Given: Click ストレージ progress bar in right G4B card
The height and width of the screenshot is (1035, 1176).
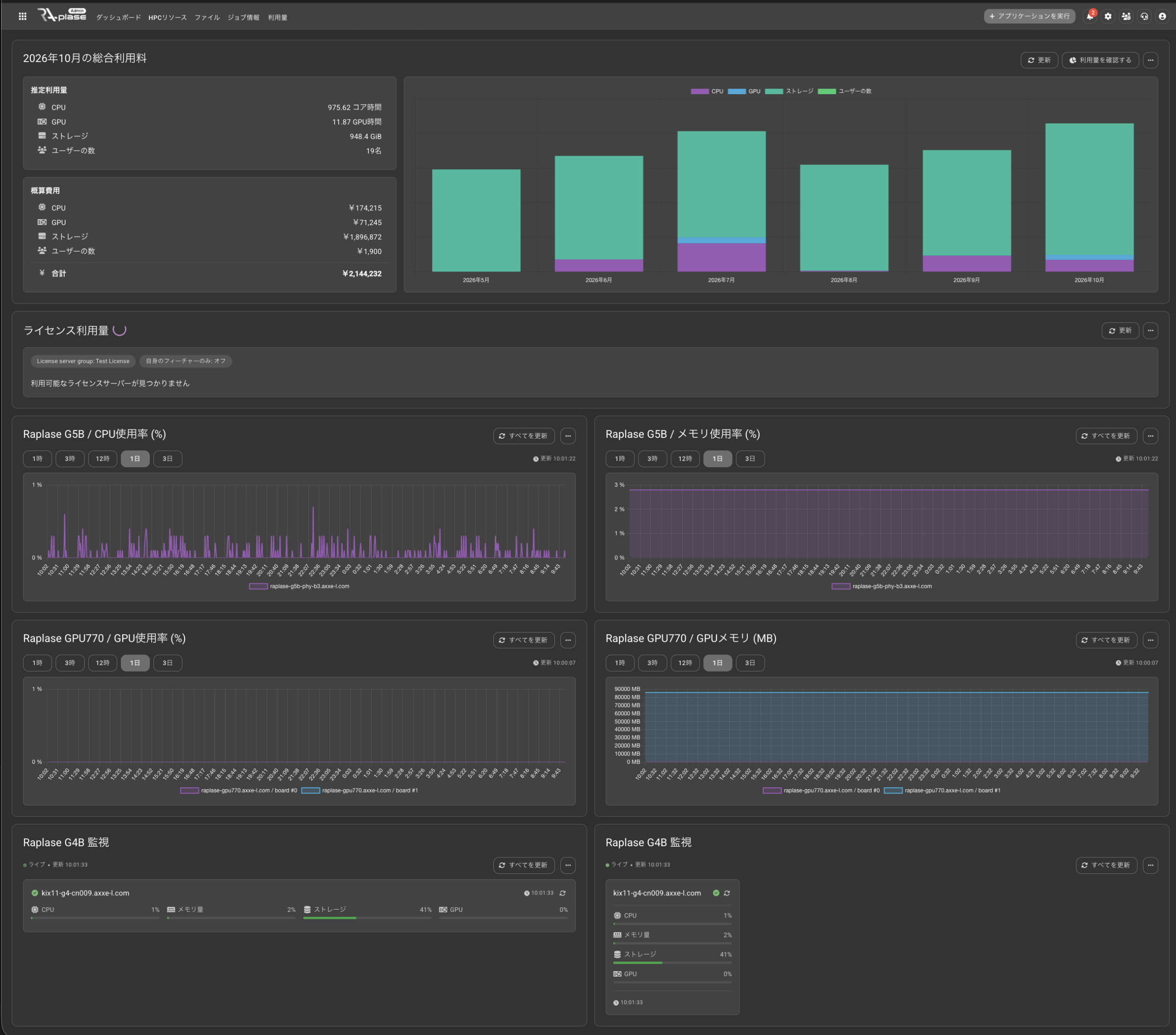Looking at the screenshot, I should pos(672,962).
